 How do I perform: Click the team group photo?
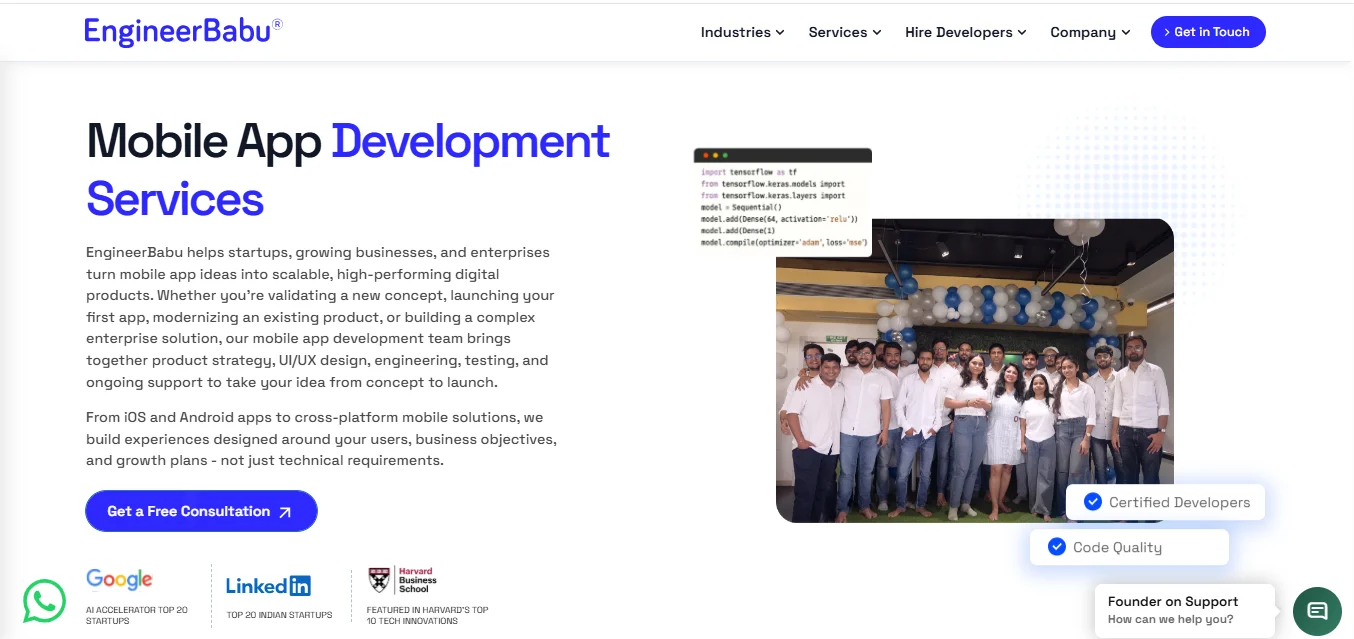coord(975,370)
